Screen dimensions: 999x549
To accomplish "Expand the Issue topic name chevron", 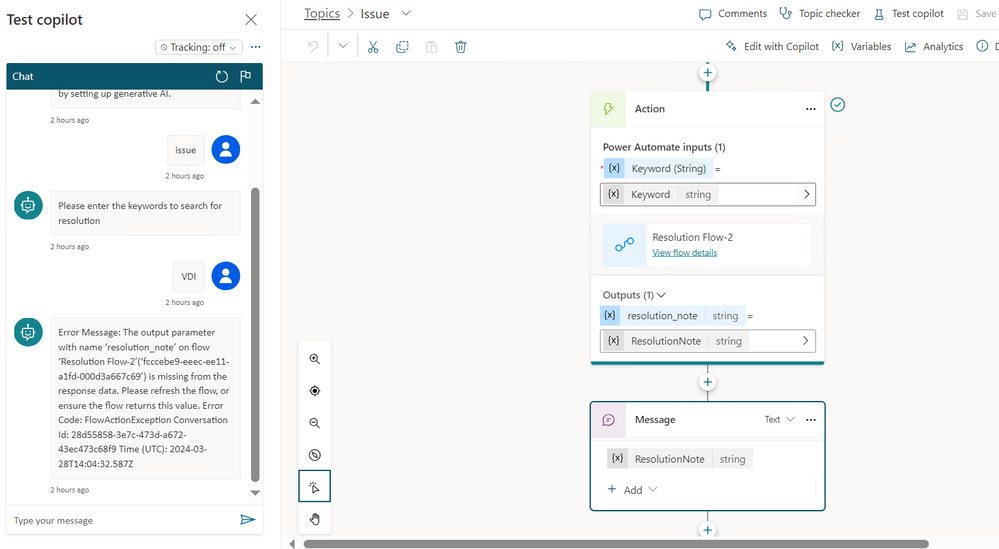I will 406,13.
